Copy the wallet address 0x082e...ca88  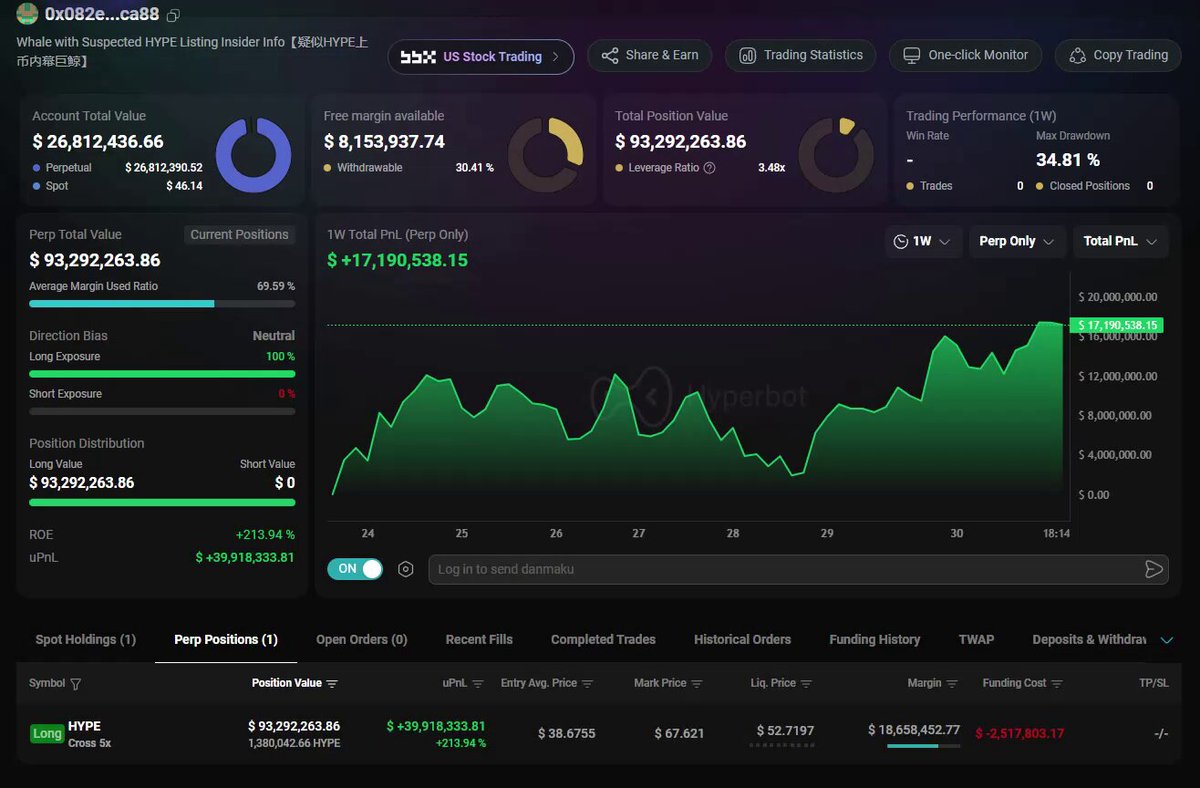click(x=174, y=15)
